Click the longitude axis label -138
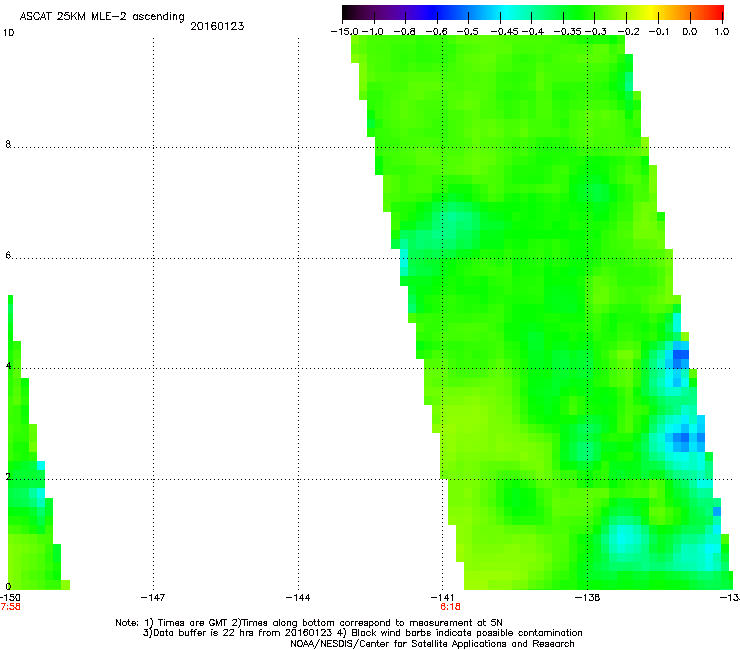This screenshot has width=740, height=650. [588, 598]
